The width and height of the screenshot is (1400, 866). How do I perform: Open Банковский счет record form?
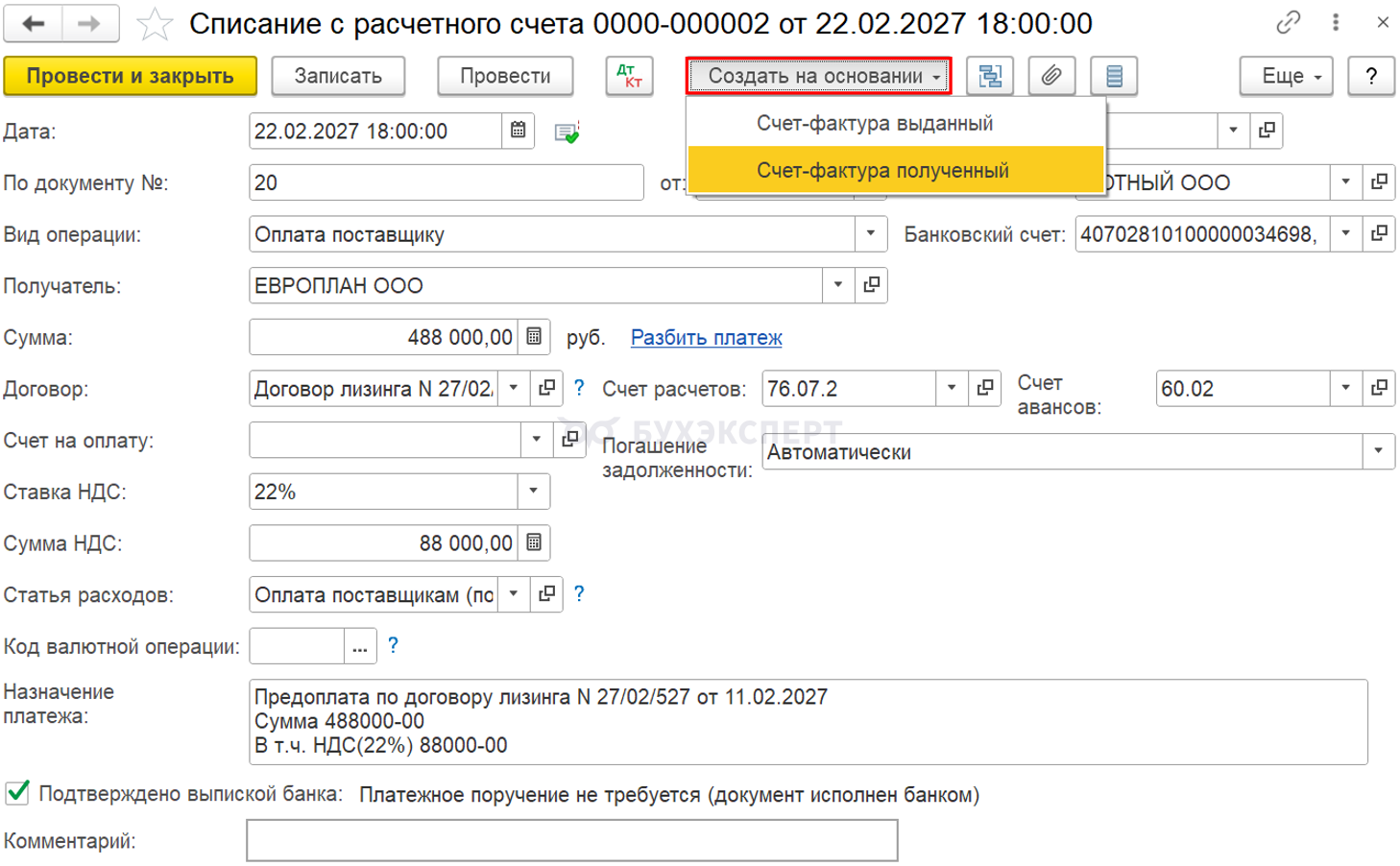pyautogui.click(x=1379, y=233)
